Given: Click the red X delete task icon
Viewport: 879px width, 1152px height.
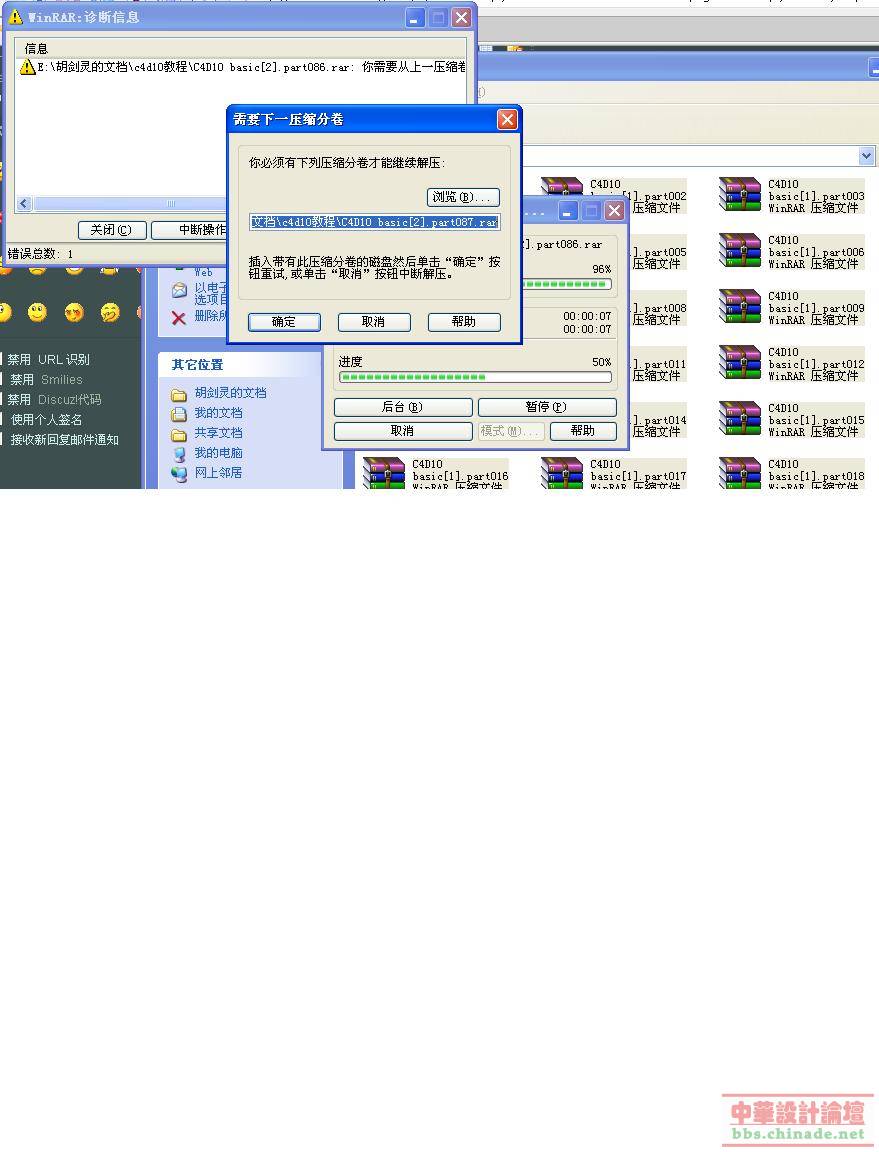Looking at the screenshot, I should tap(178, 317).
